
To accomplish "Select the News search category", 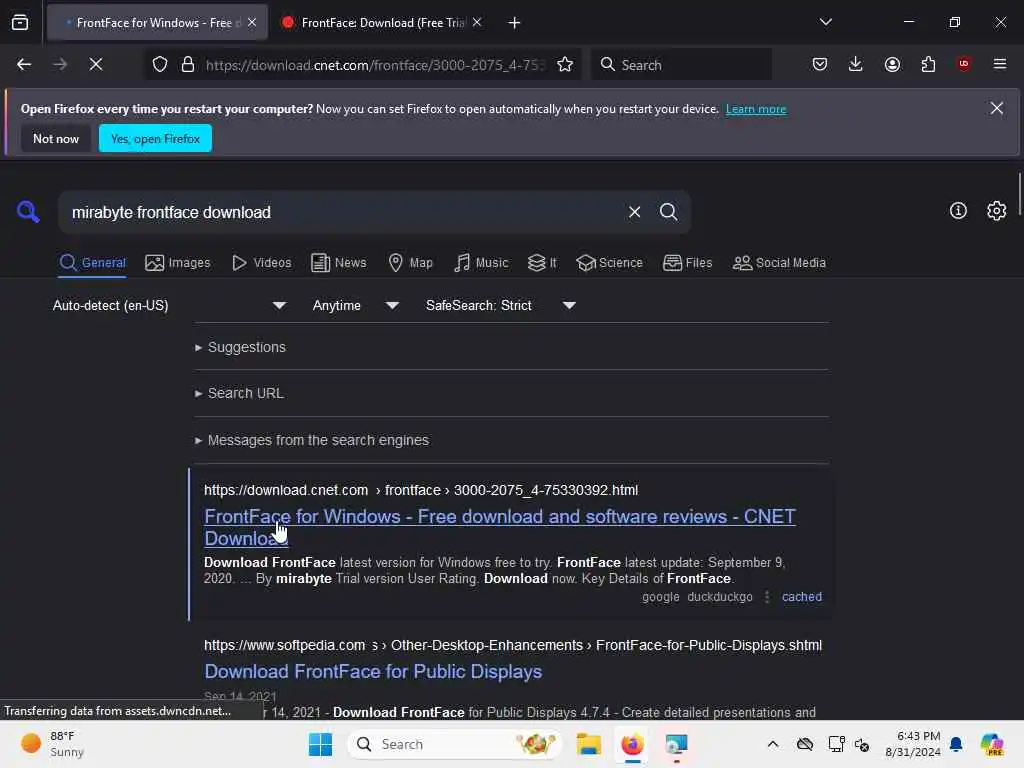I will click(x=339, y=263).
